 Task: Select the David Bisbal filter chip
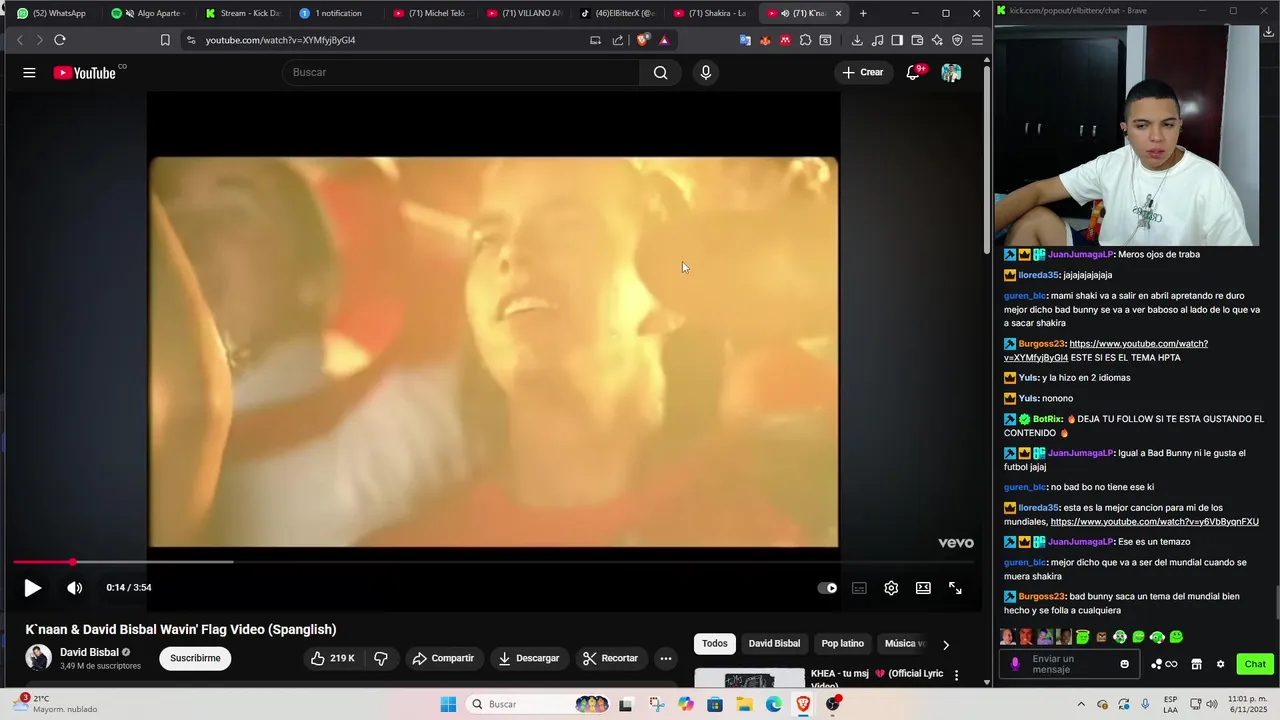point(774,644)
